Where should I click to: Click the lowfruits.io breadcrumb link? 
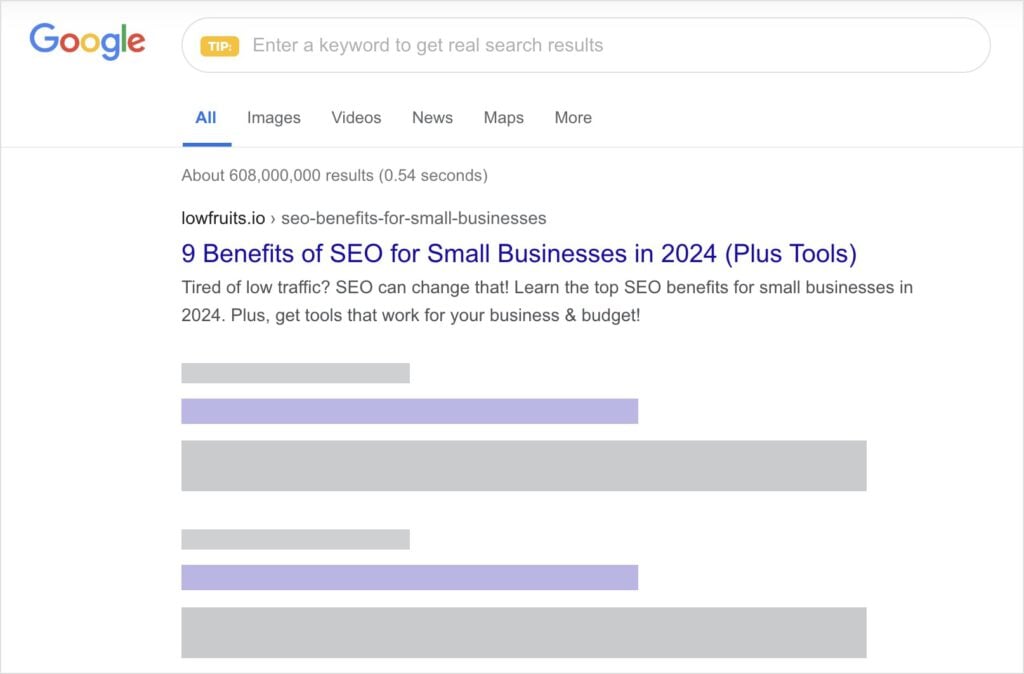(x=223, y=218)
